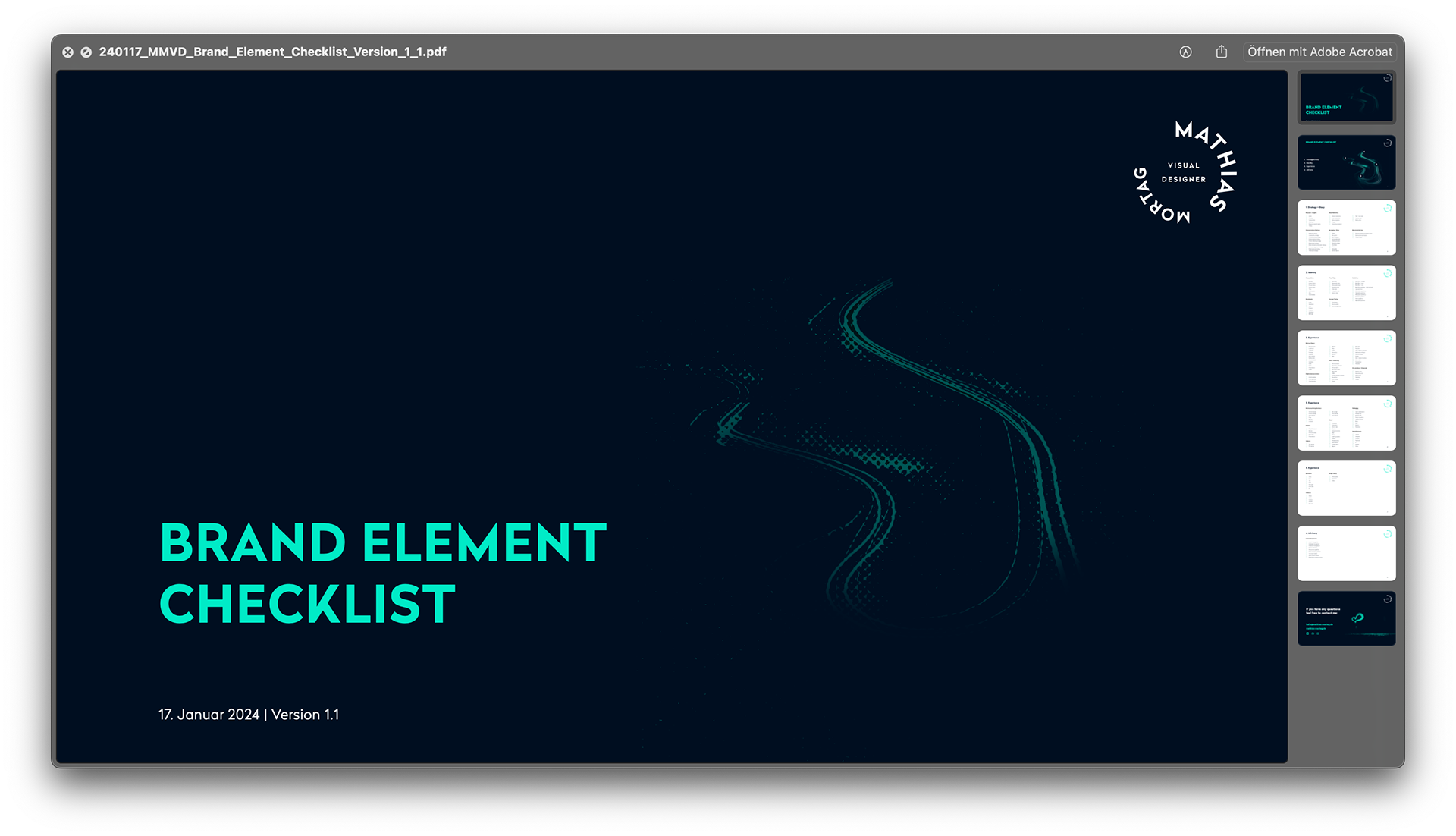Click the circular Mathias Mortag designer logo
Image resolution: width=1456 pixels, height=836 pixels.
point(1183,173)
